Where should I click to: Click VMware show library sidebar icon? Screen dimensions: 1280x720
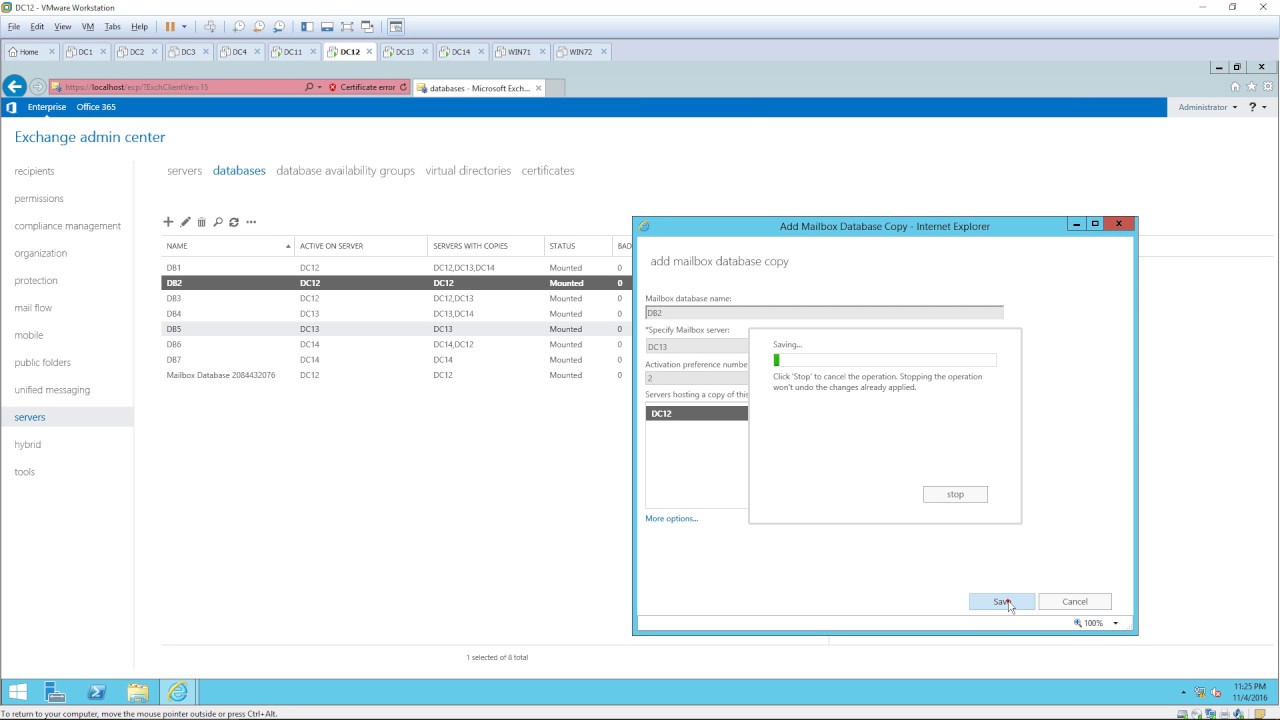pyautogui.click(x=307, y=26)
